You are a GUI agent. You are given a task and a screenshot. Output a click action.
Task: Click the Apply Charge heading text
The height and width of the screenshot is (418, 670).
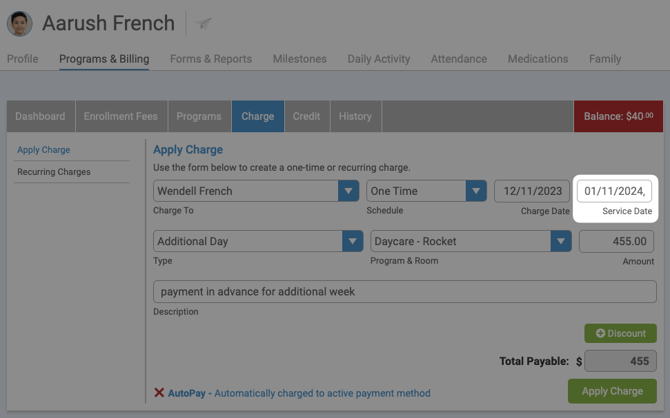click(x=188, y=150)
